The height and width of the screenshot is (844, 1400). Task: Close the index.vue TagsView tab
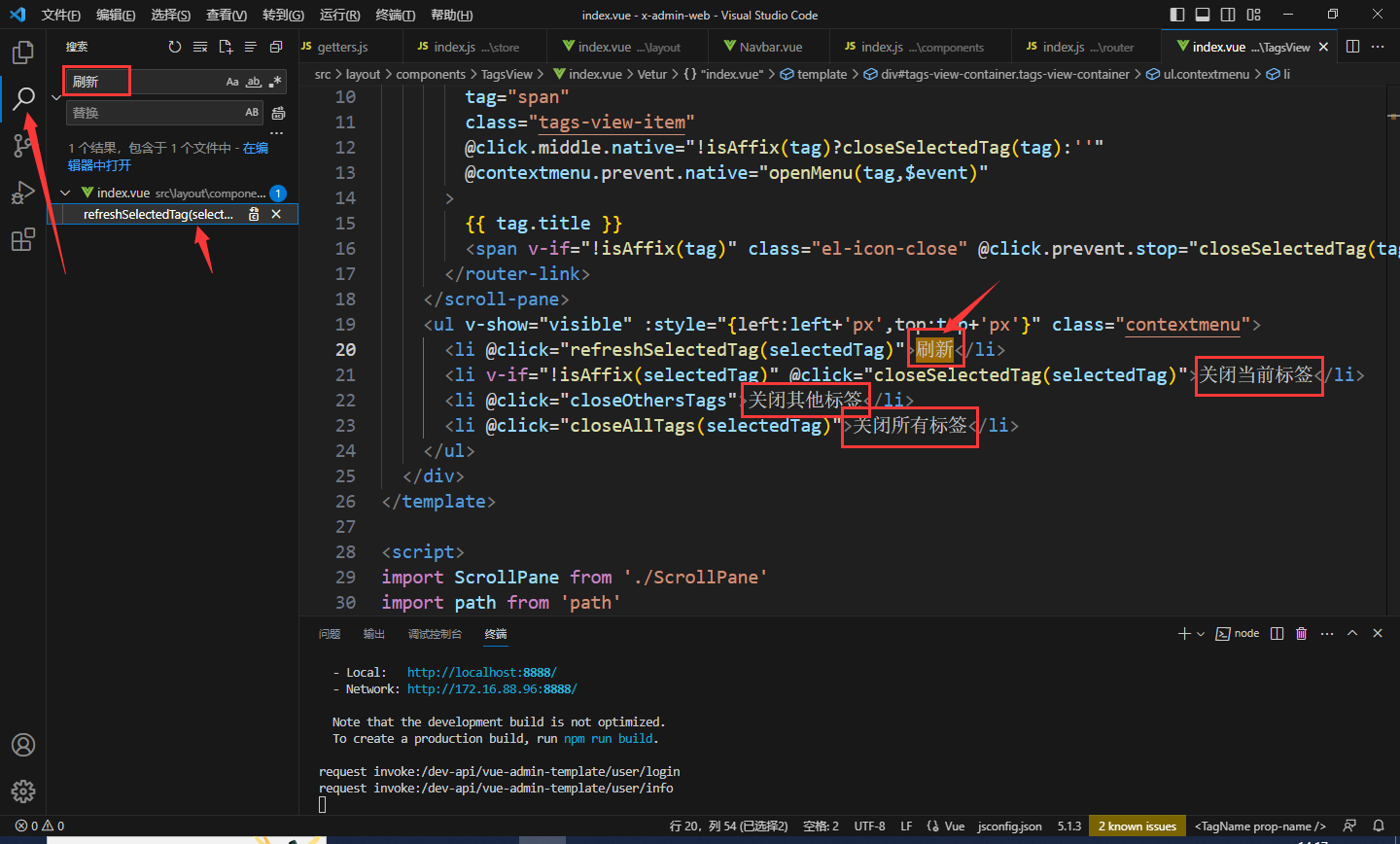pos(1324,47)
